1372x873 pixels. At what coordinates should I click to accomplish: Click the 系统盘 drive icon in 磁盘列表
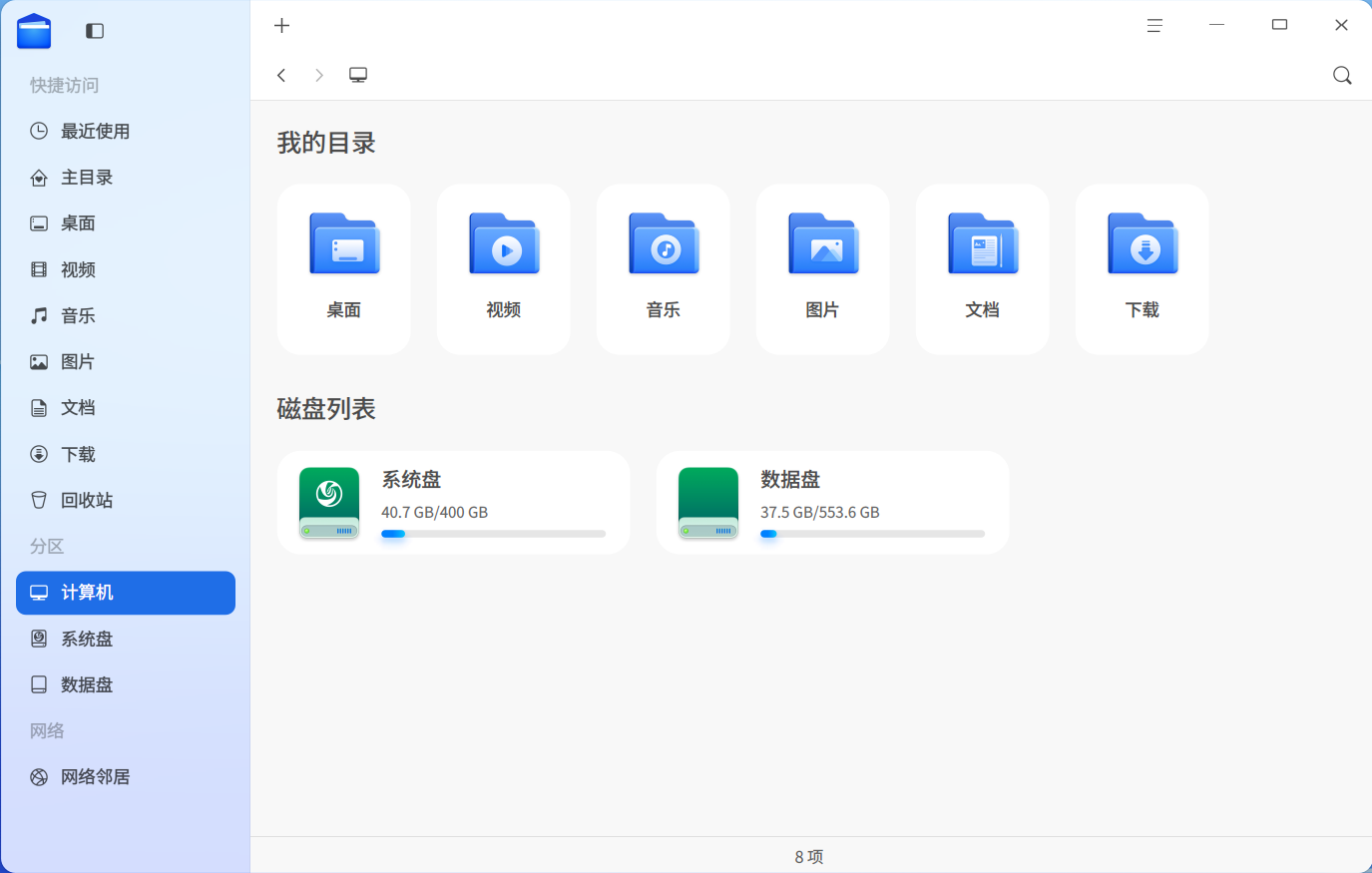pos(329,503)
